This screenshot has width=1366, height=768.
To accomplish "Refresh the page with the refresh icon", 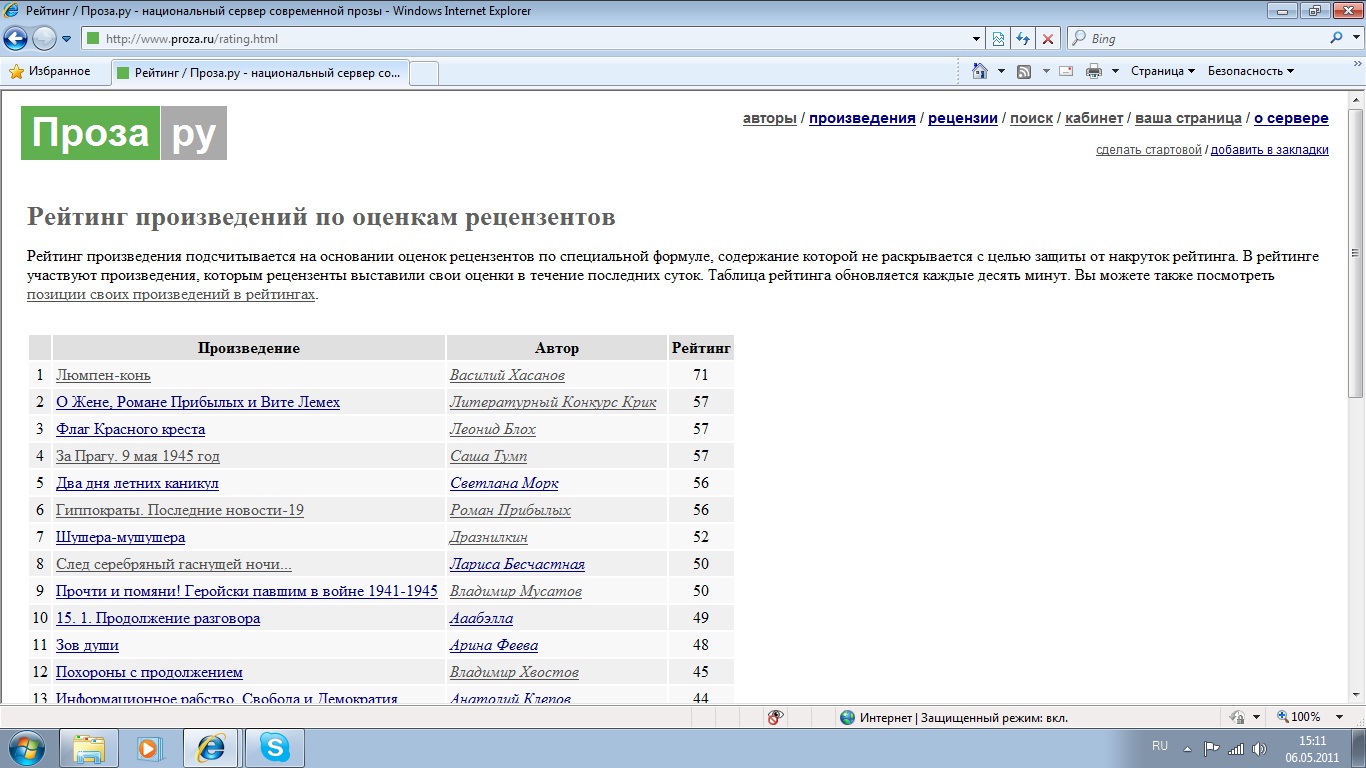I will (x=1022, y=39).
